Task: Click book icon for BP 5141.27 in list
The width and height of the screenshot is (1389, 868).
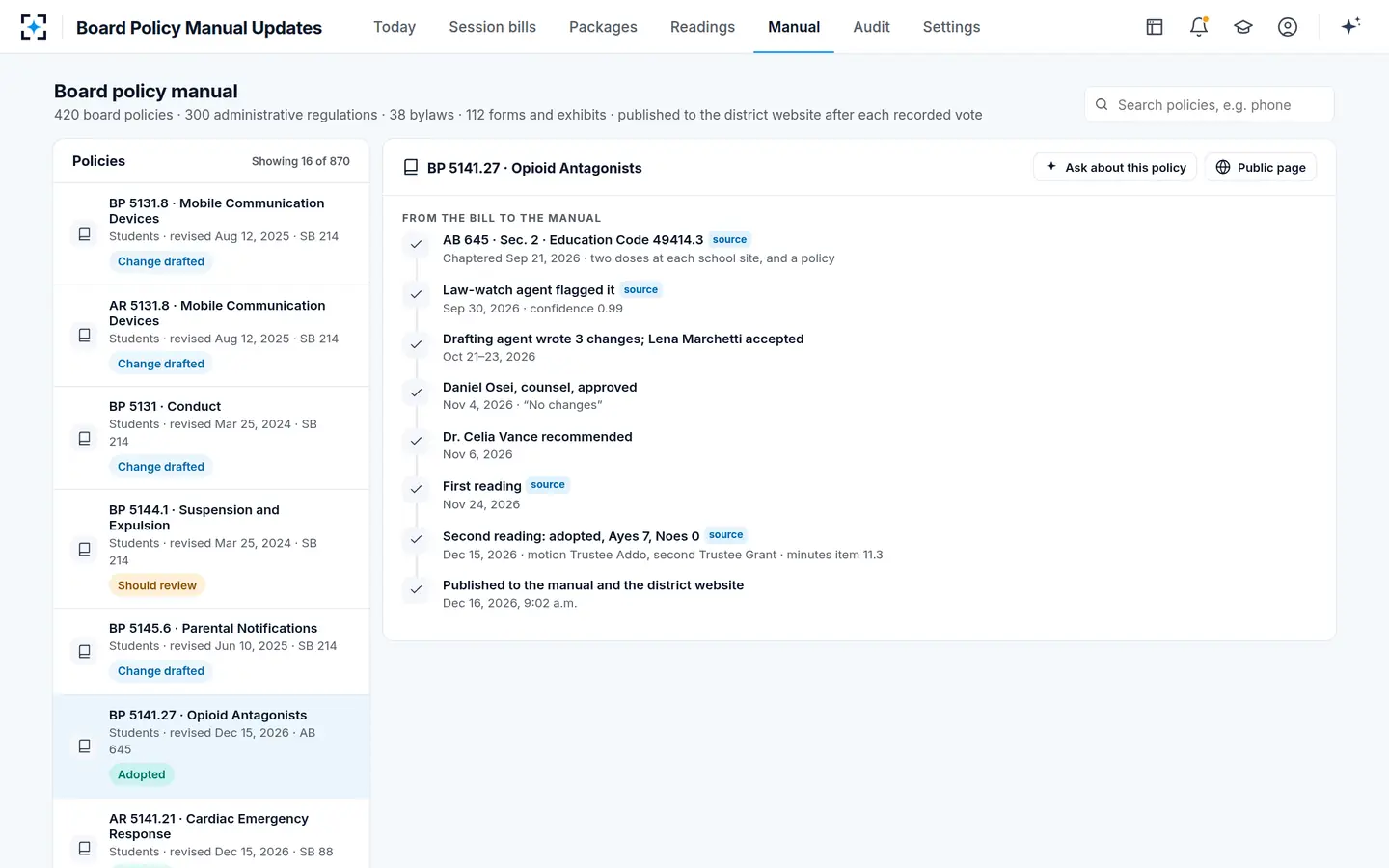Action: tap(85, 746)
